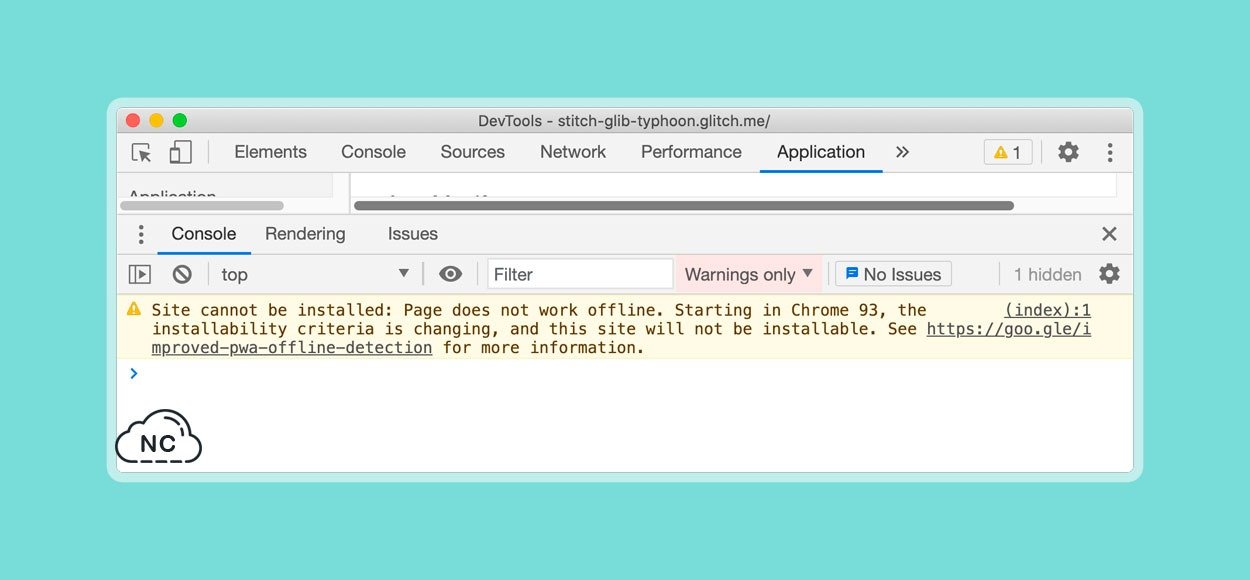
Task: Select the Console tab in the drawer
Action: (204, 234)
